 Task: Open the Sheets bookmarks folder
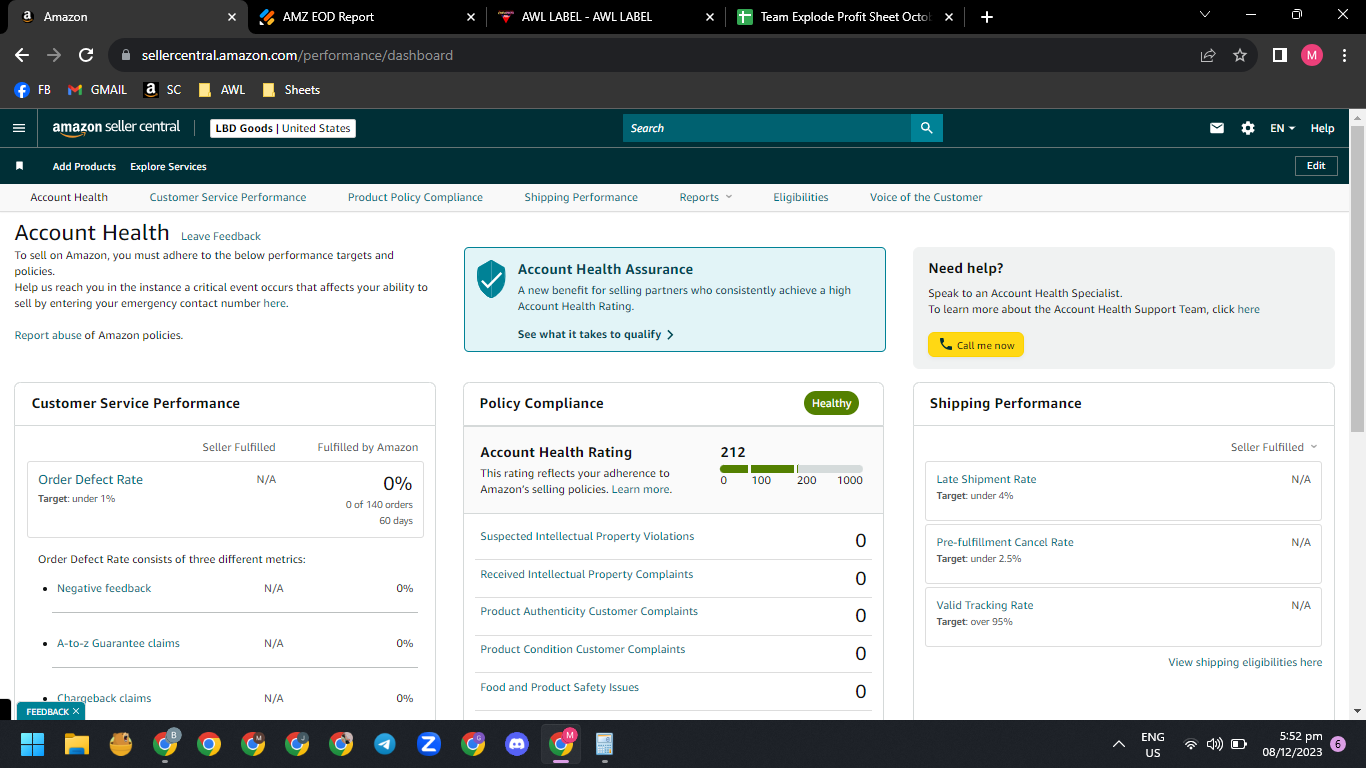(x=291, y=89)
